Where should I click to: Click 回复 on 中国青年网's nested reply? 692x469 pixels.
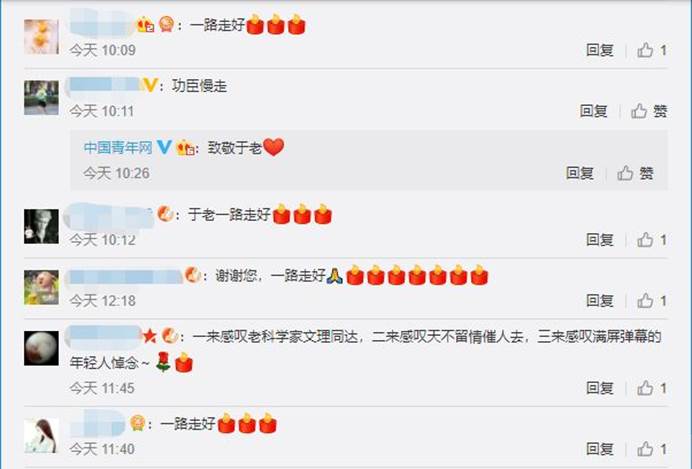click(x=580, y=173)
